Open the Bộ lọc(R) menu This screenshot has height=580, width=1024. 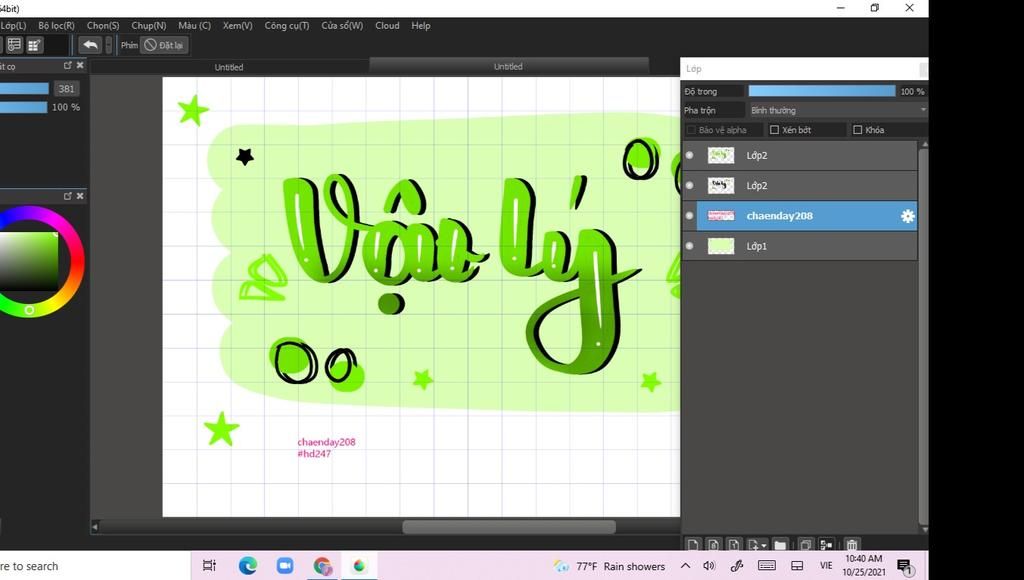(56, 25)
